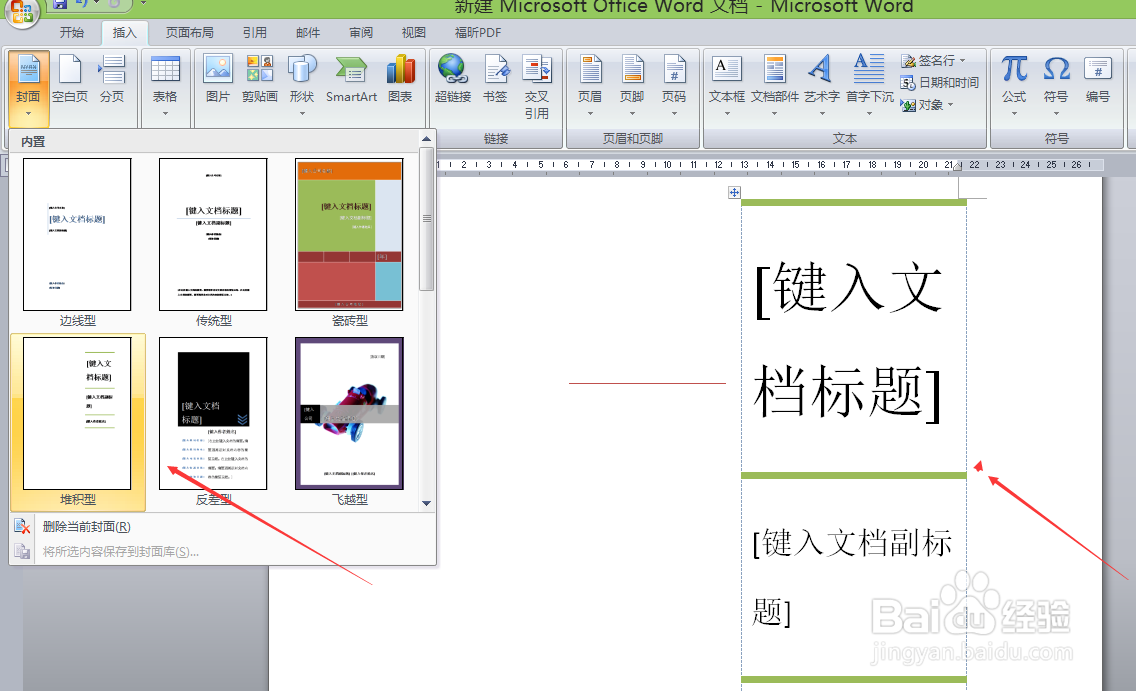Open the Shapes (形状) gallery
This screenshot has width=1136, height=691.
[x=302, y=85]
